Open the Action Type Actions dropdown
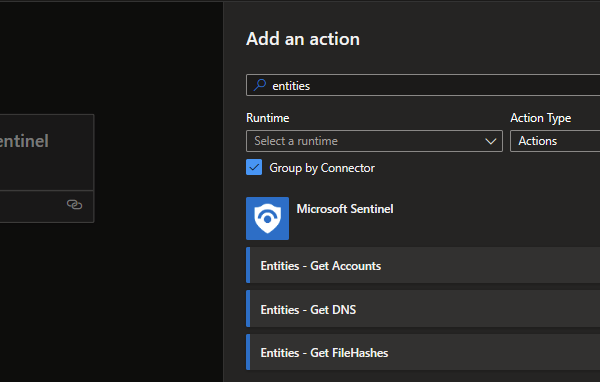This screenshot has width=600, height=382. point(555,141)
